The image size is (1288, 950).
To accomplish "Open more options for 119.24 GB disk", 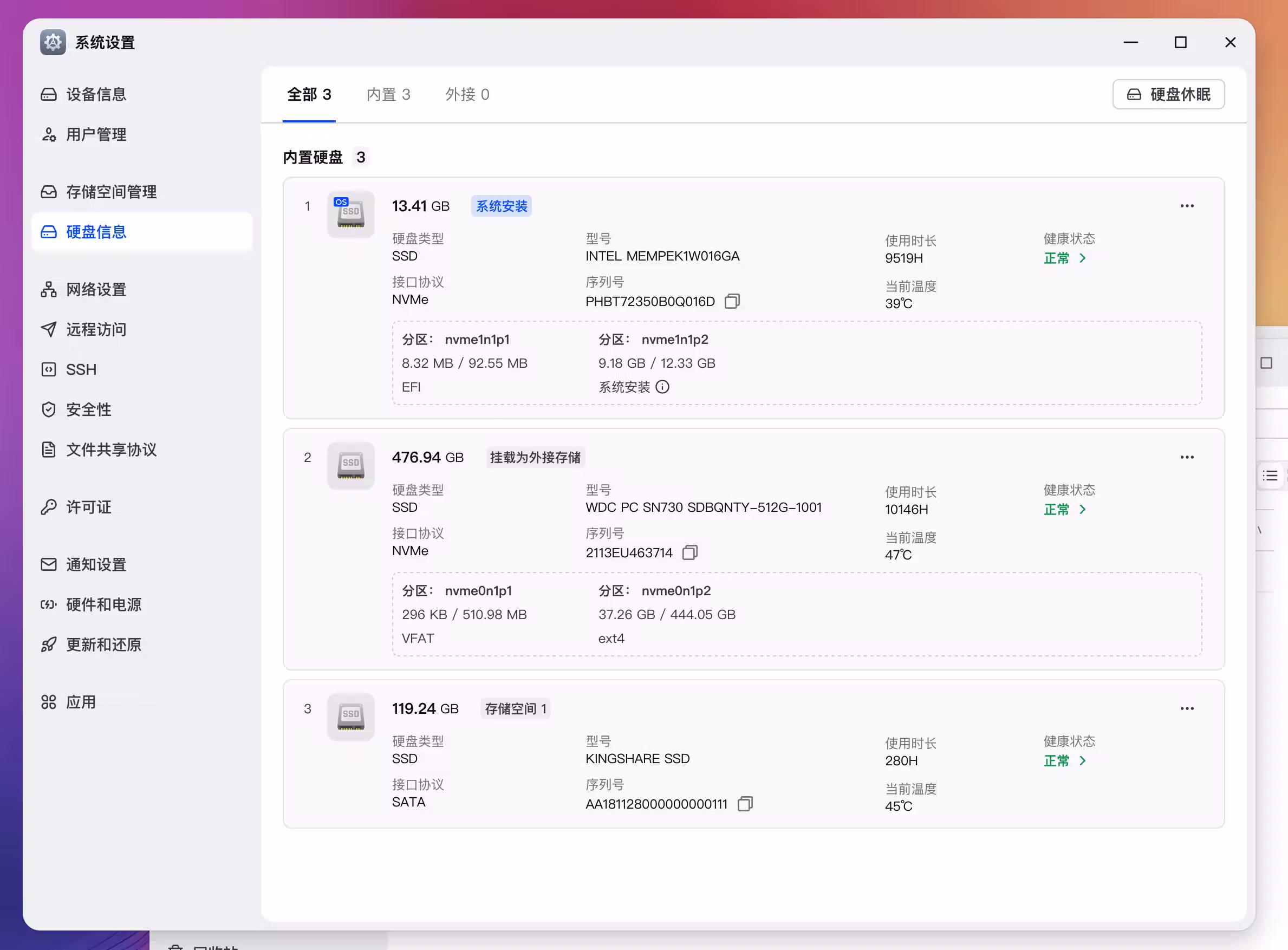I will tap(1187, 708).
